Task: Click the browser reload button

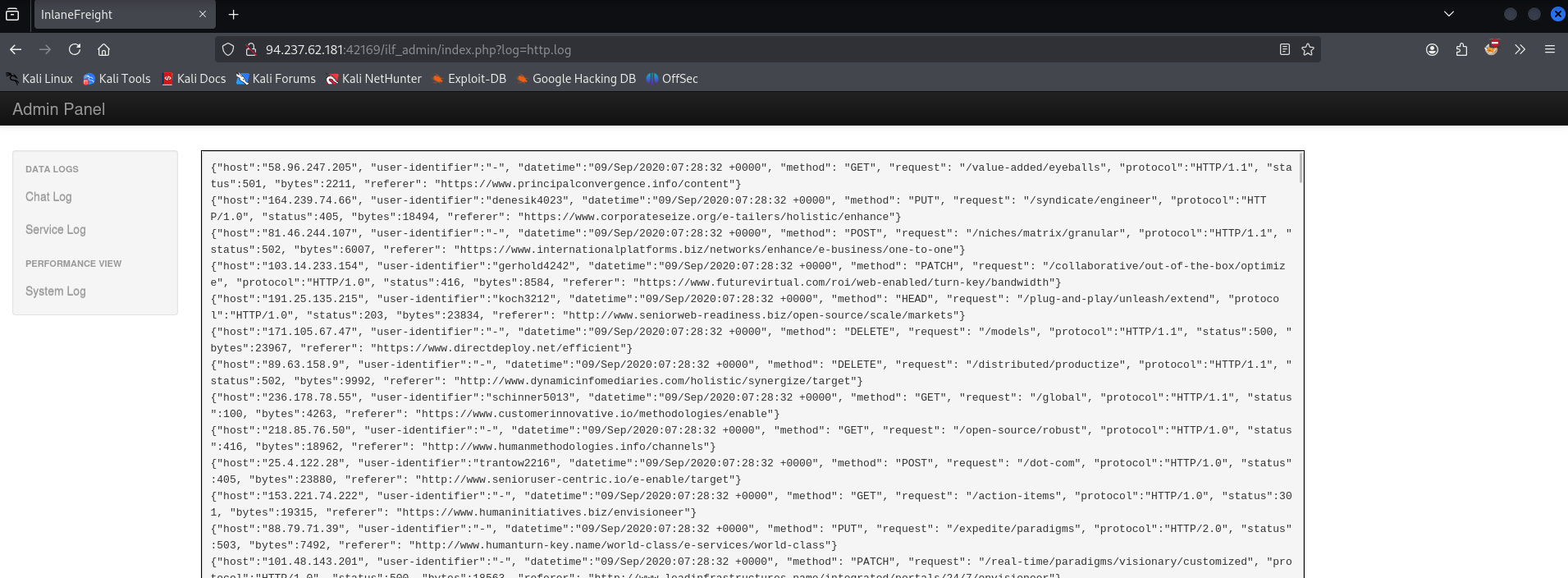Action: point(75,49)
